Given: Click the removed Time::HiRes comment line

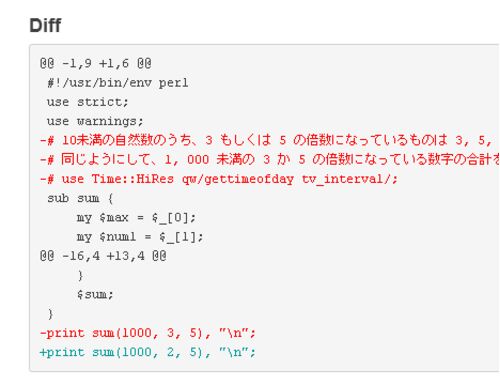Looking at the screenshot, I should point(219,179).
